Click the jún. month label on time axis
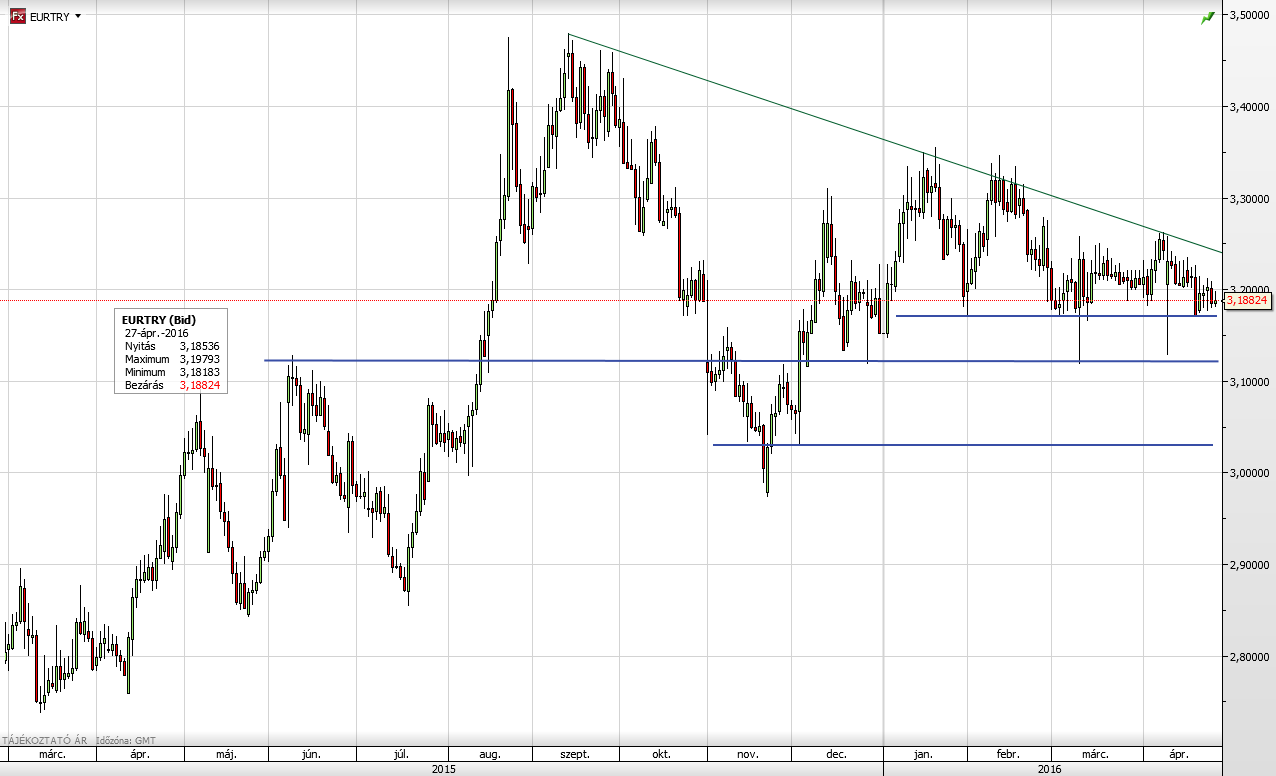This screenshot has width=1276, height=776. 311,754
